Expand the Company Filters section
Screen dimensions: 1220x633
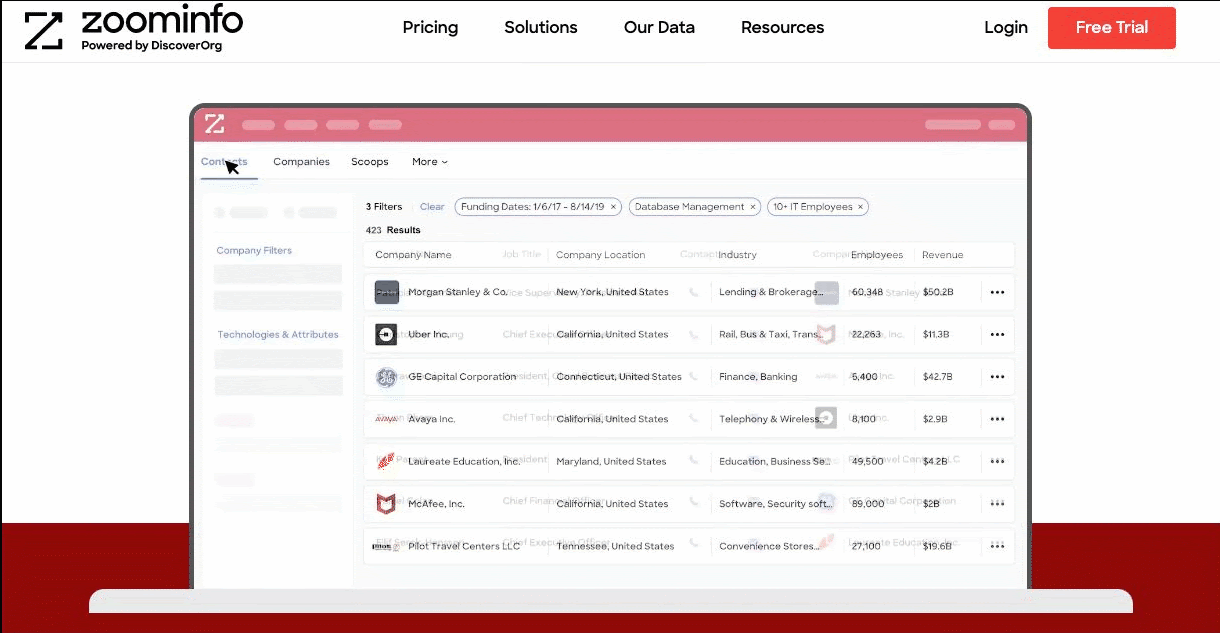tap(254, 251)
